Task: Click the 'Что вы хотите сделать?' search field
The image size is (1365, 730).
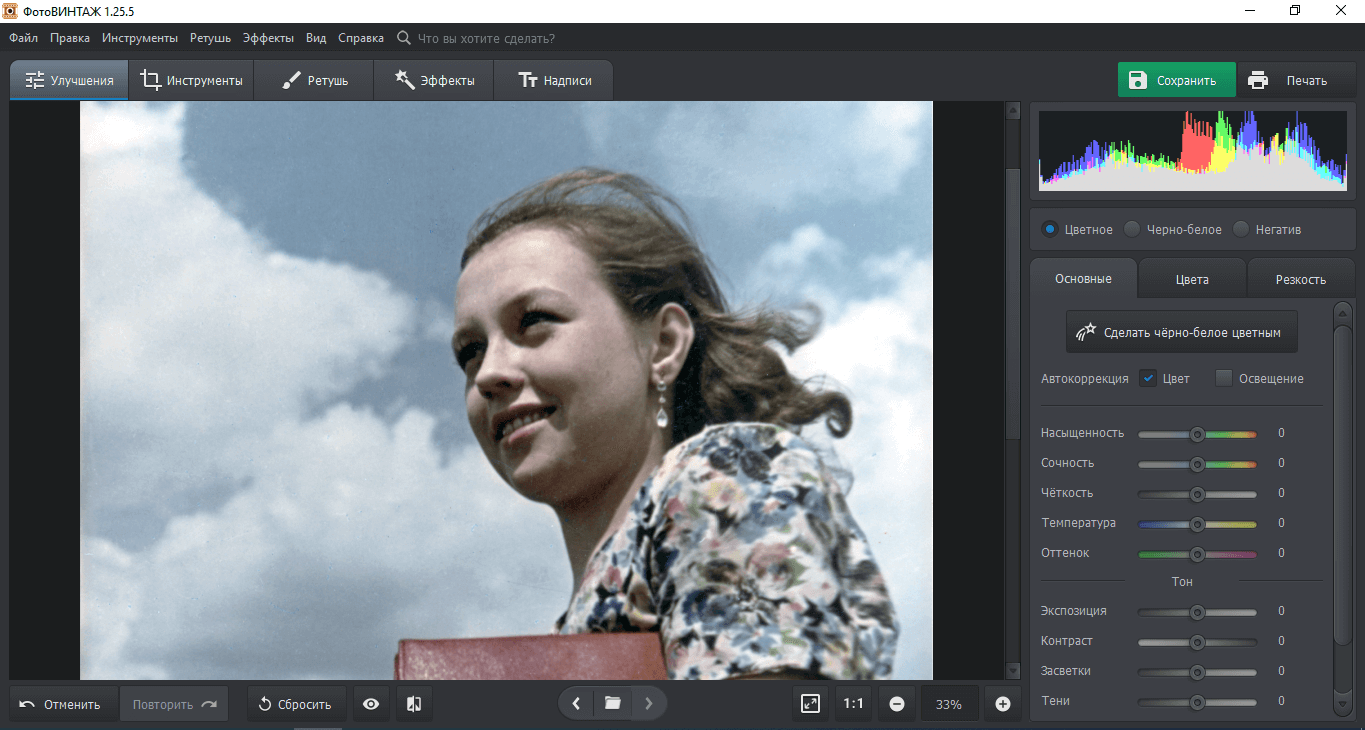Action: (x=486, y=38)
